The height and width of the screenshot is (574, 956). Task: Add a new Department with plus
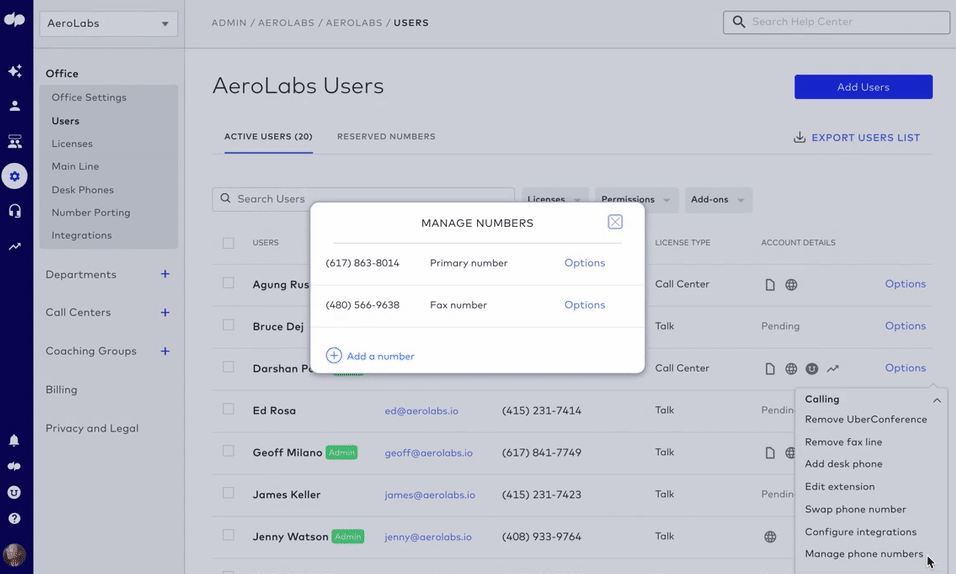tap(165, 274)
